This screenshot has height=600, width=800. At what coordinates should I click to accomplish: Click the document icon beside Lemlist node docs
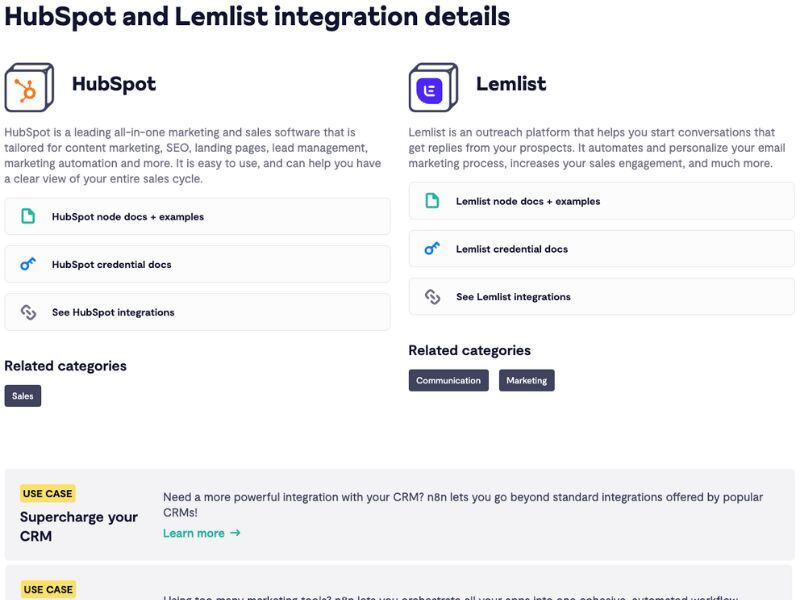(430, 201)
